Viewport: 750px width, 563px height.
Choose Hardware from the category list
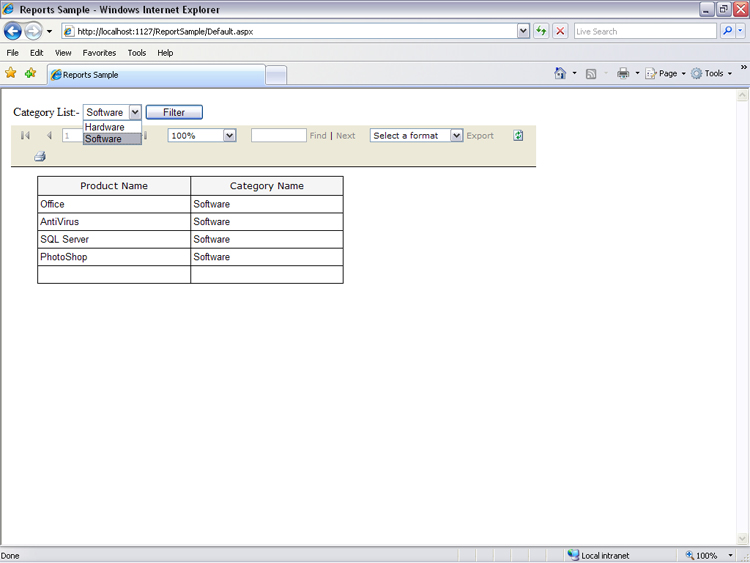(112, 127)
